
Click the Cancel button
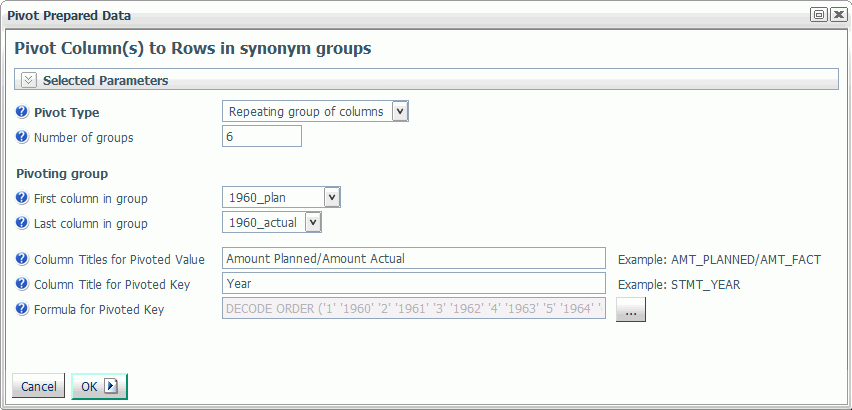[x=39, y=387]
